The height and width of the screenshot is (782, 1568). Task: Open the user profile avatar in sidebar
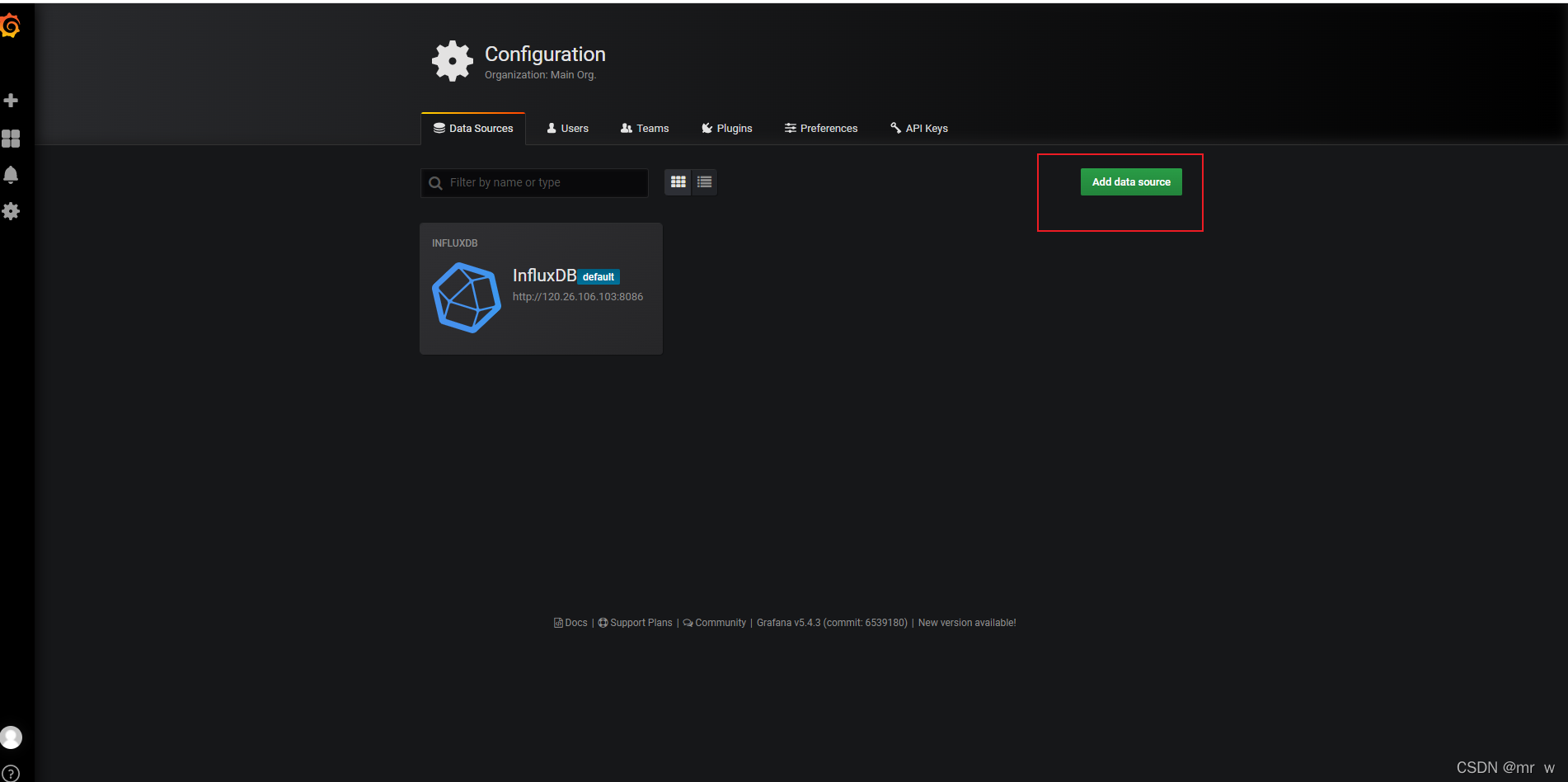pyautogui.click(x=11, y=737)
